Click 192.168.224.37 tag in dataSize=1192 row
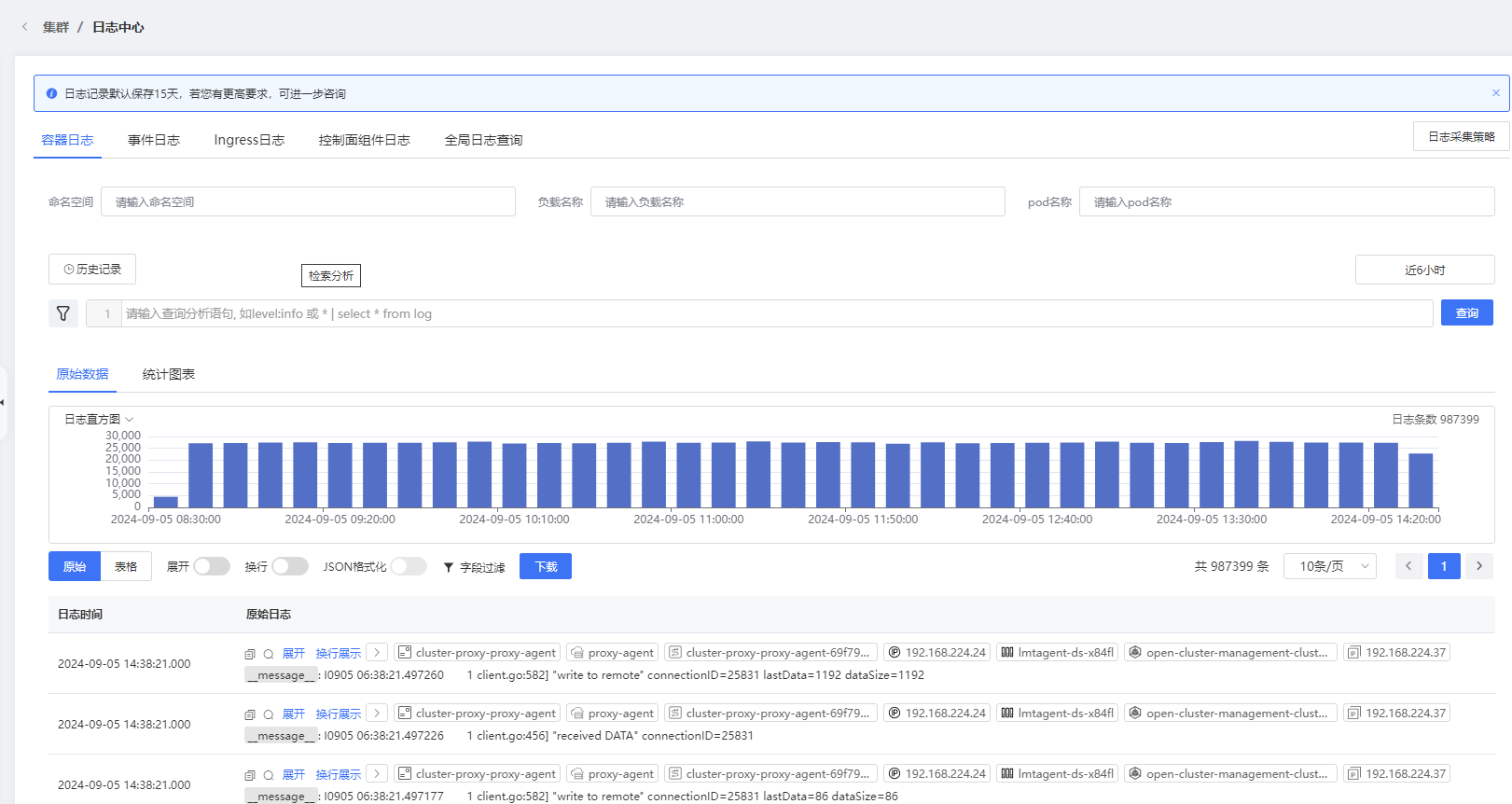Viewport: 1512px width, 804px height. (x=1396, y=653)
